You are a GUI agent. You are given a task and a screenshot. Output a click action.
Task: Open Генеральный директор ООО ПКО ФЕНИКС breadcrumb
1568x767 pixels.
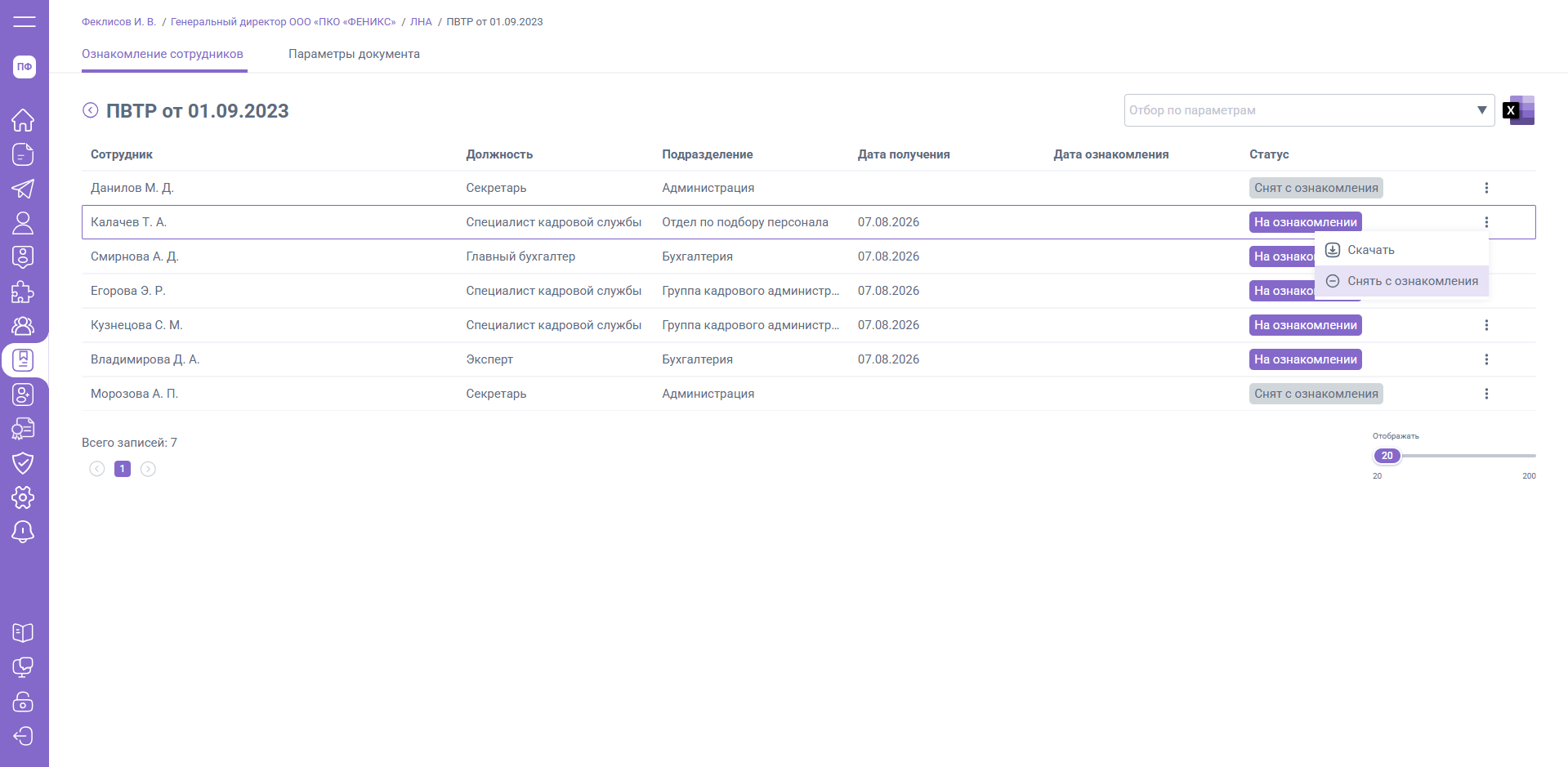283,22
